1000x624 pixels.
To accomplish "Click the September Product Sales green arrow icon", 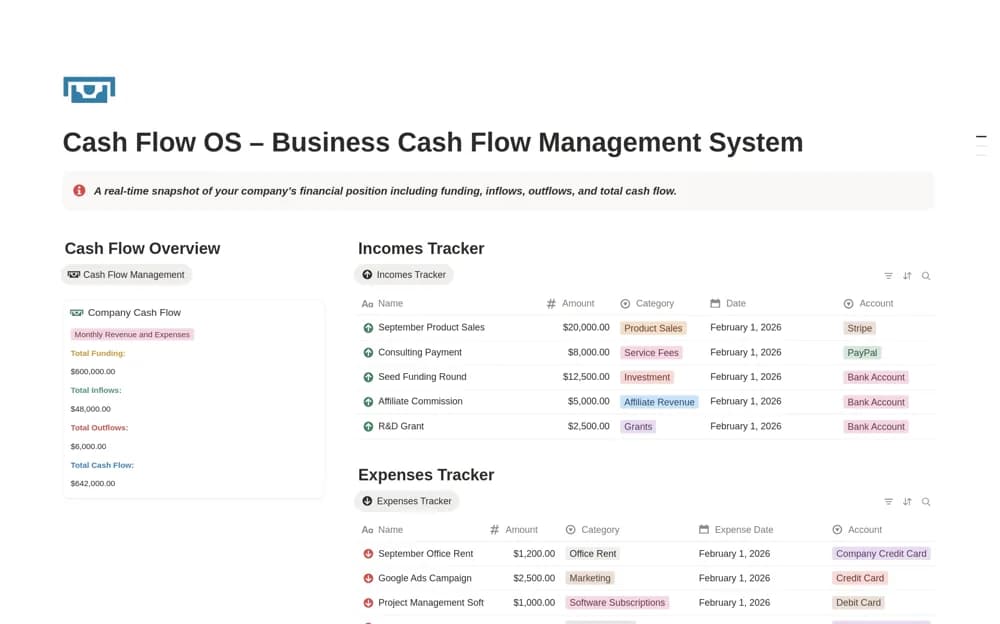I will 368,328.
